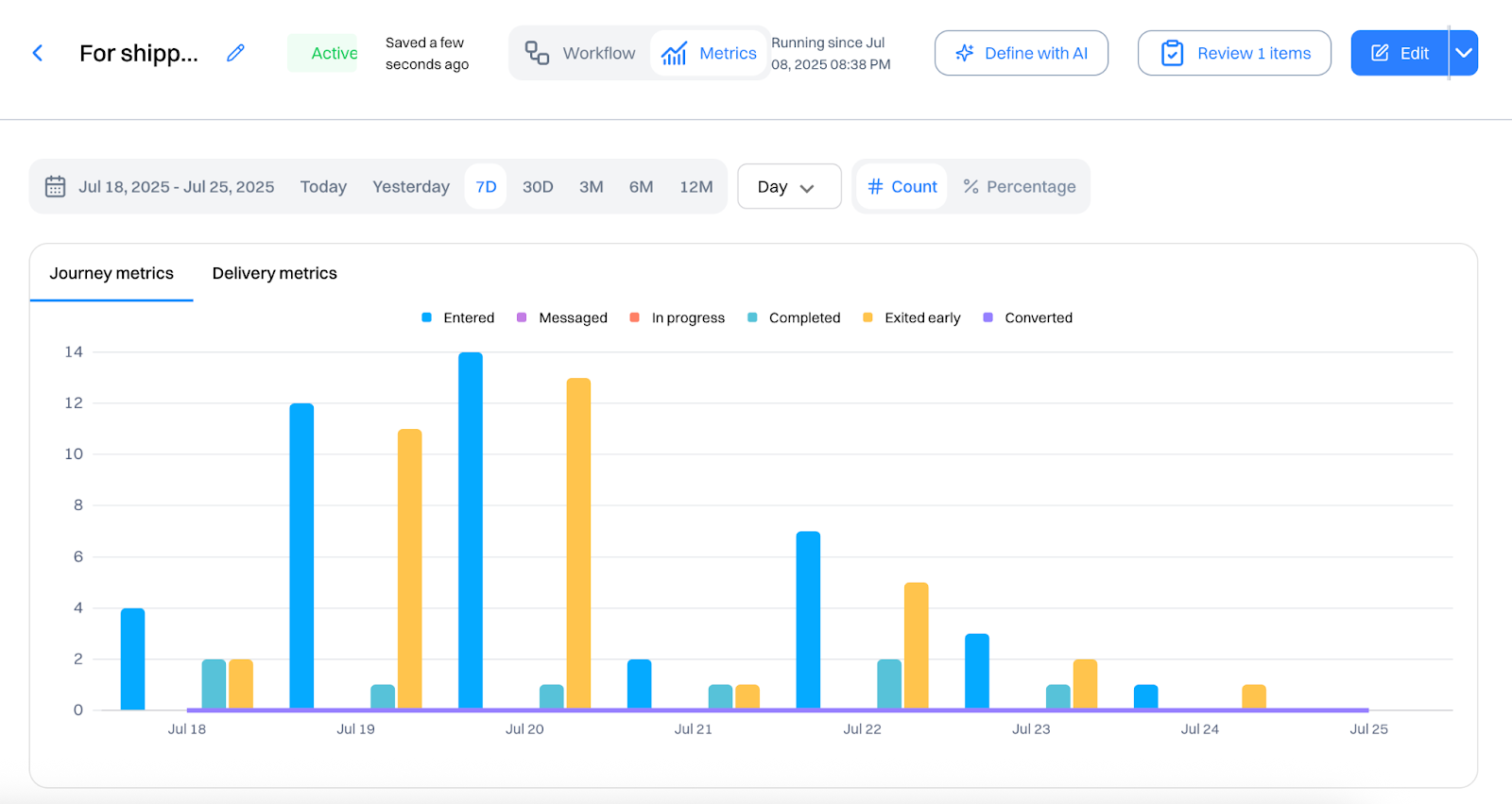Toggle the Exited early legend series
Viewport: 1512px width, 804px height.
[912, 317]
